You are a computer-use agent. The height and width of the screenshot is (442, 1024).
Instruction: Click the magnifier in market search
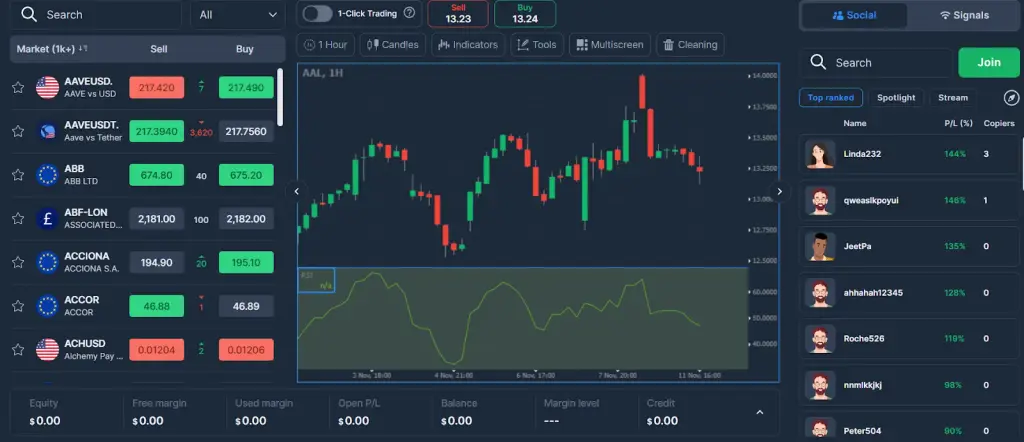(29, 14)
